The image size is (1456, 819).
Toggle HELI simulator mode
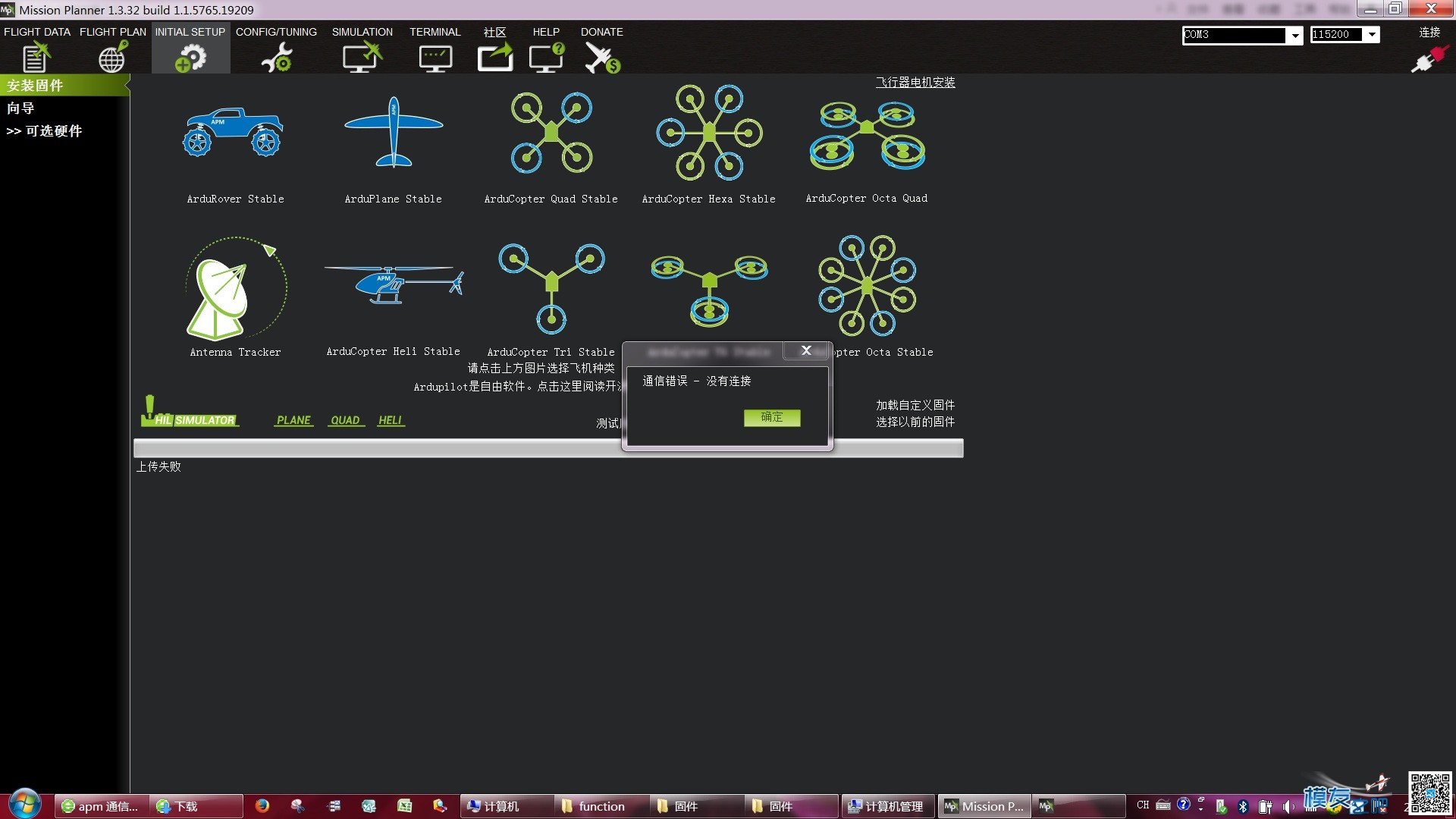[x=390, y=418]
